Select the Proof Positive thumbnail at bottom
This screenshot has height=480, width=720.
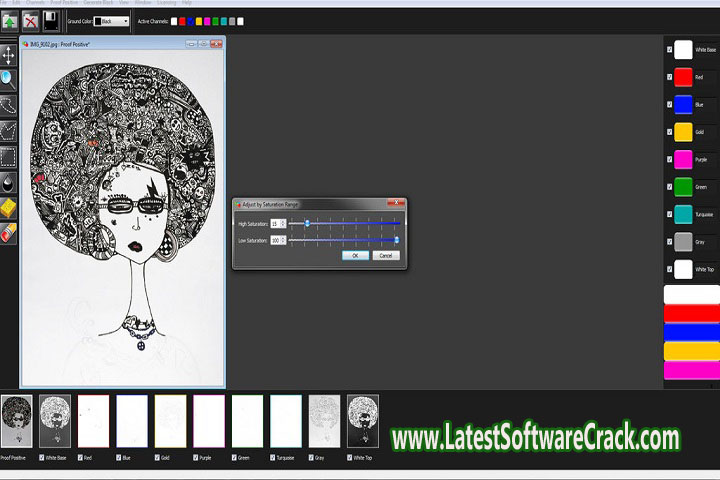16,421
